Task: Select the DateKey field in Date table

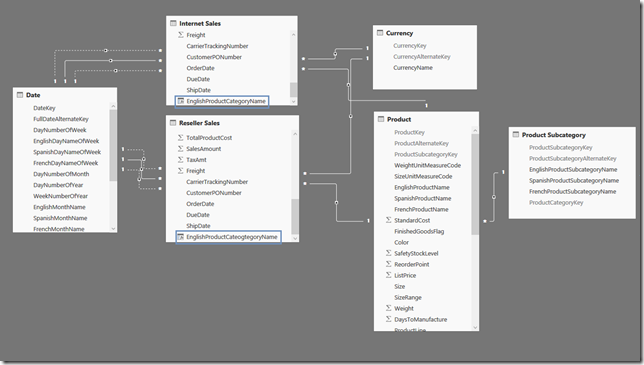Action: pyautogui.click(x=44, y=108)
